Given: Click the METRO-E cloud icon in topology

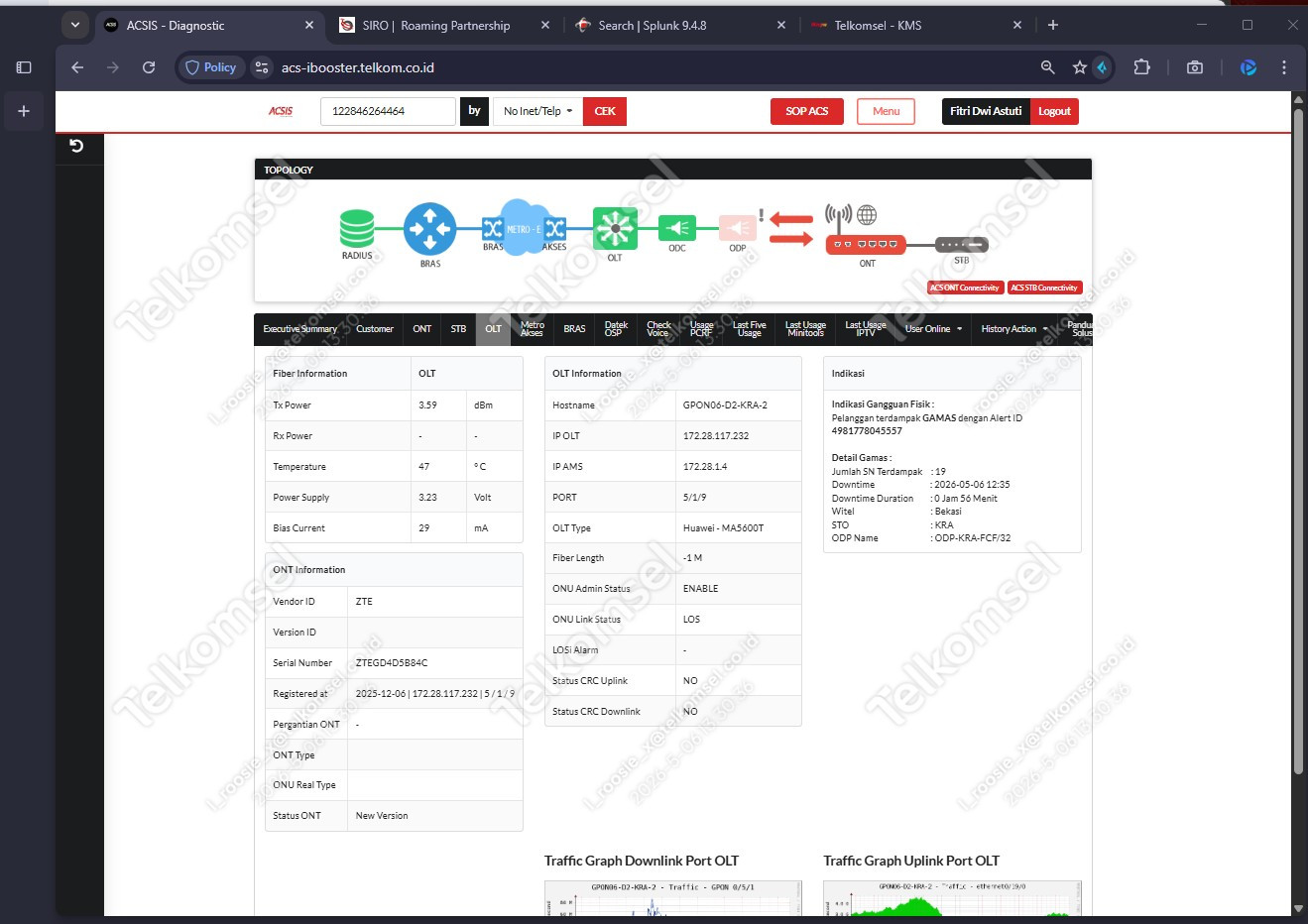Looking at the screenshot, I should pyautogui.click(x=524, y=228).
